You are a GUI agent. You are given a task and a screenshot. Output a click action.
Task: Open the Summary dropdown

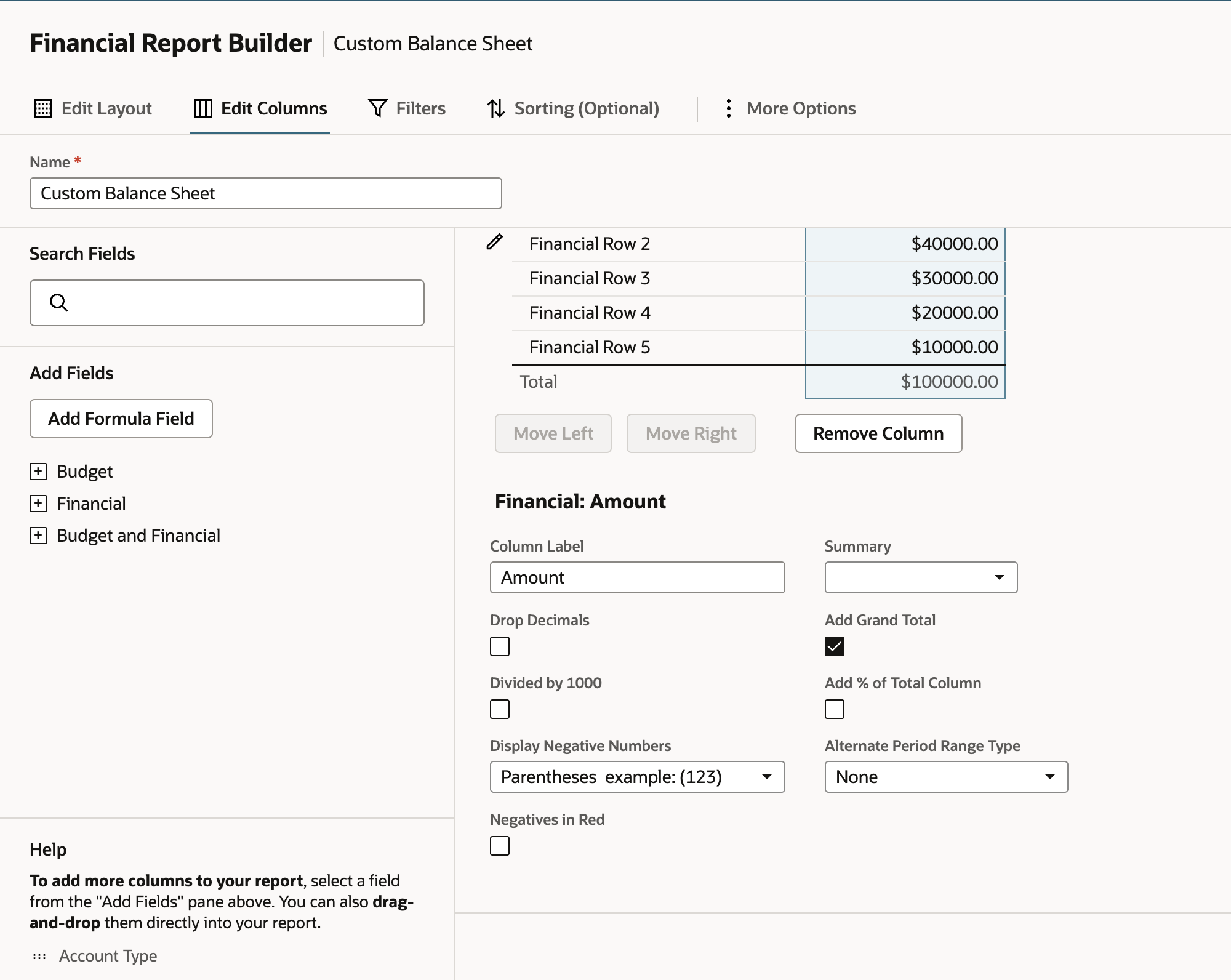(921, 577)
